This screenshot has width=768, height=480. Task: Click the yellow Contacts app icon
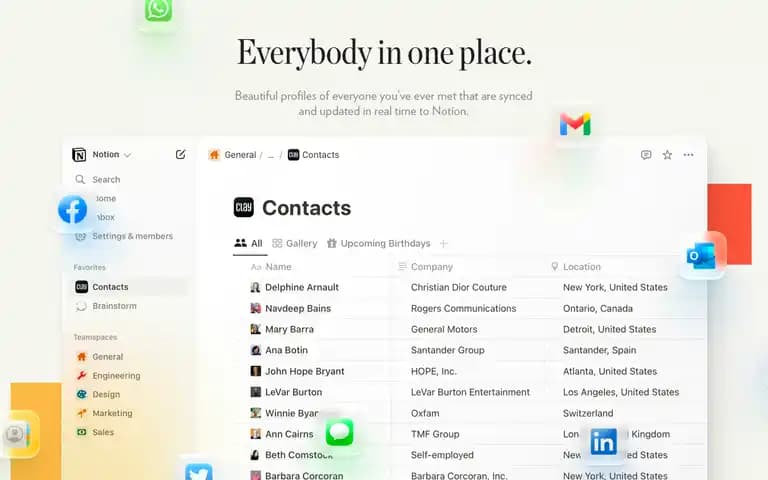click(18, 434)
